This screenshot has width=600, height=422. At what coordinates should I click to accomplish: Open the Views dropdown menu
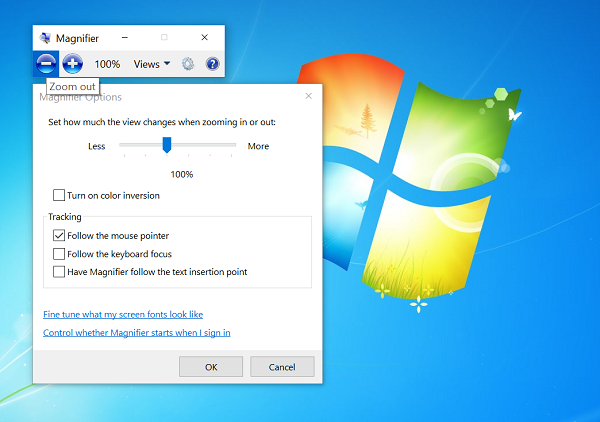(x=152, y=64)
